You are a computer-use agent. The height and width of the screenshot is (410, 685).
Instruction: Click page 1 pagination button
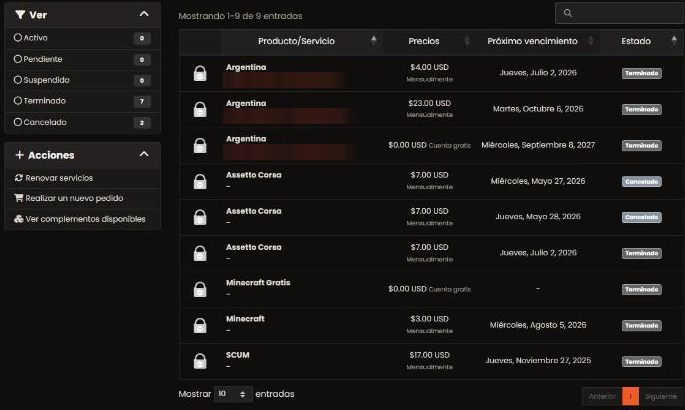coord(630,396)
